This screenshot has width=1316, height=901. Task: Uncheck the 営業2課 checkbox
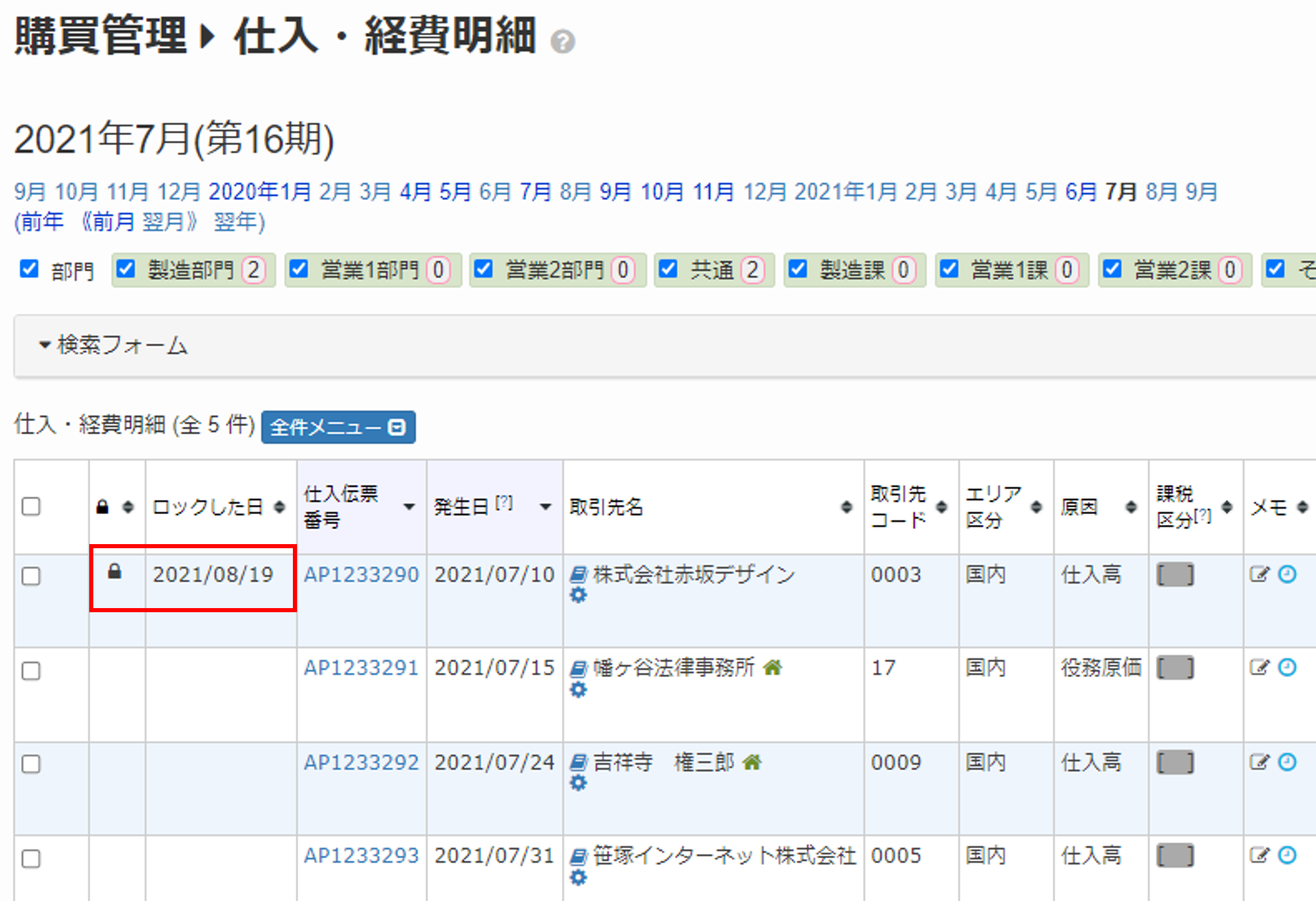tap(1112, 269)
